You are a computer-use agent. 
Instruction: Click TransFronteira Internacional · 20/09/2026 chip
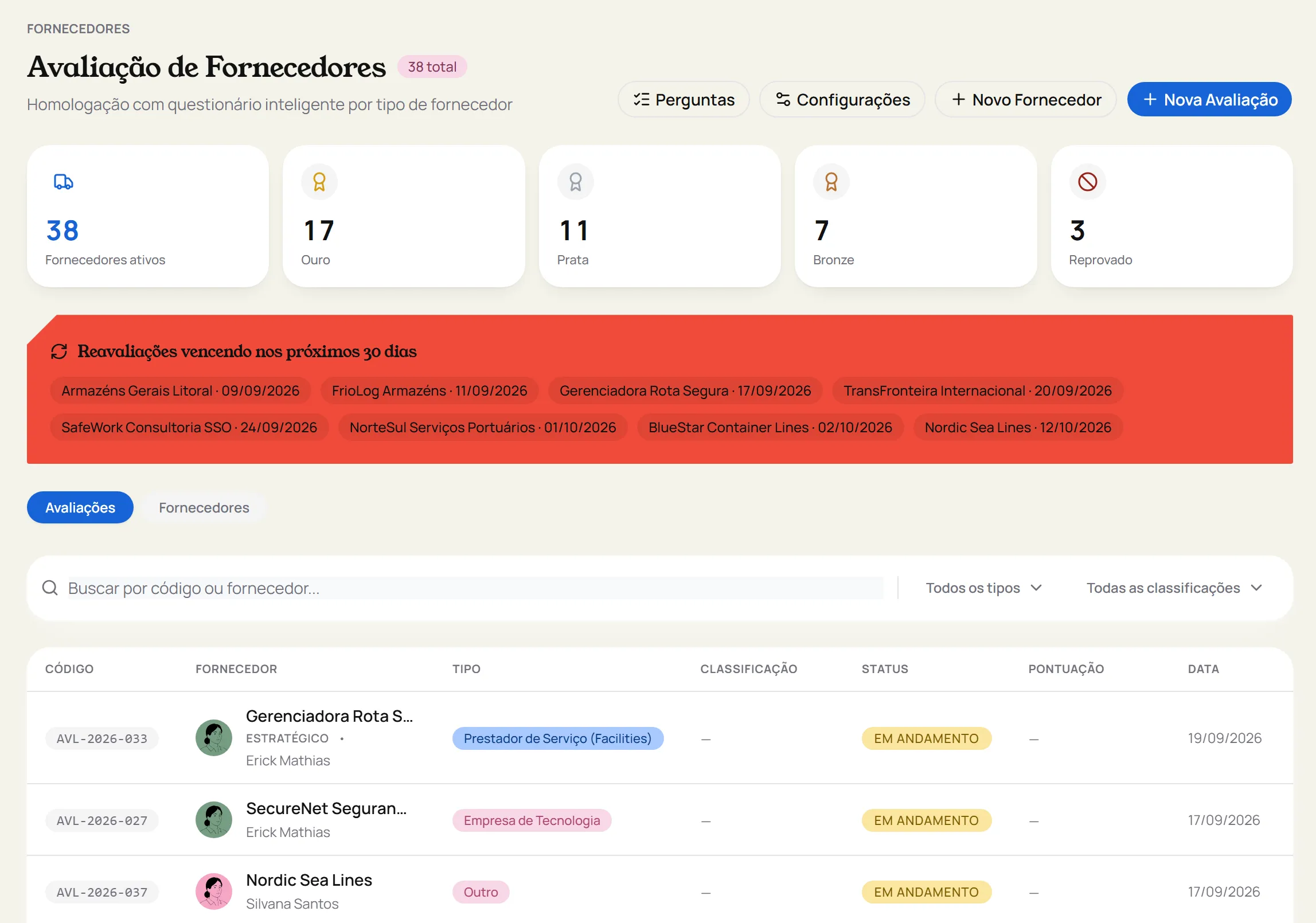pos(978,390)
